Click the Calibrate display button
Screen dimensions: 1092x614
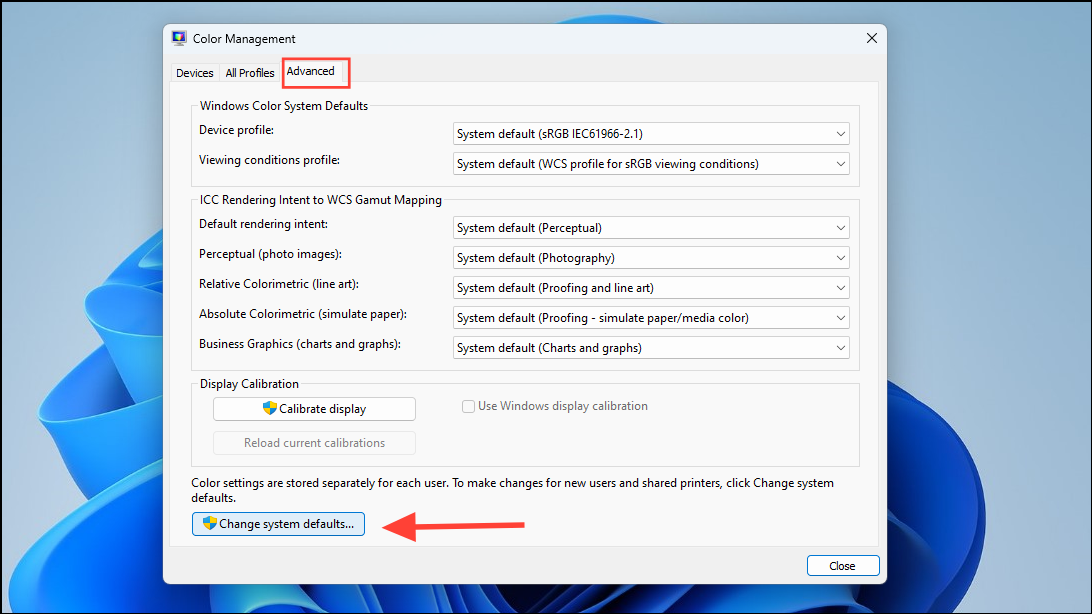tap(314, 408)
